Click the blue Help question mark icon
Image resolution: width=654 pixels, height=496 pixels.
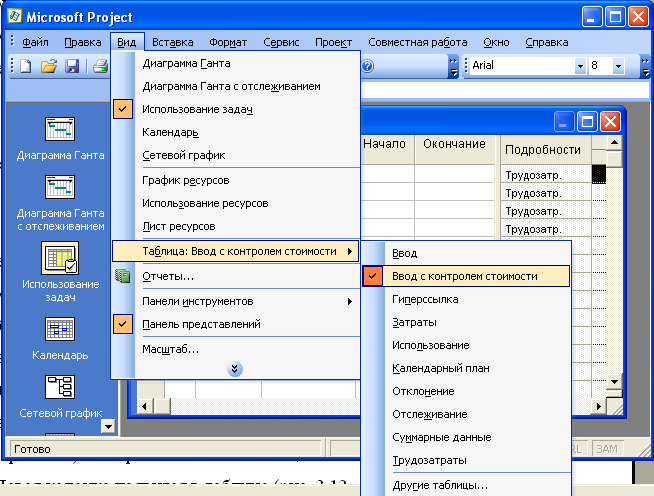(367, 66)
